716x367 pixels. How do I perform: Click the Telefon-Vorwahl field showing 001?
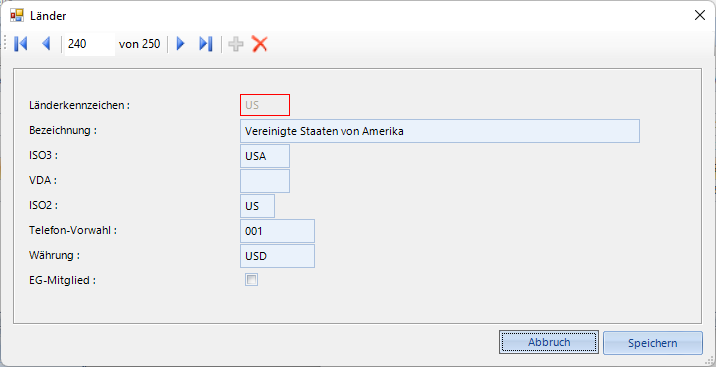click(277, 231)
